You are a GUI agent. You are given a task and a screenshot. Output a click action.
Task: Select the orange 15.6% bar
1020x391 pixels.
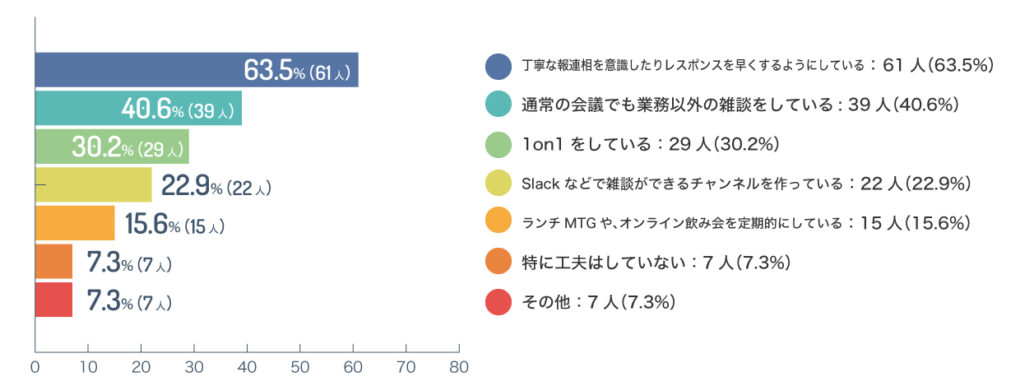(x=75, y=223)
